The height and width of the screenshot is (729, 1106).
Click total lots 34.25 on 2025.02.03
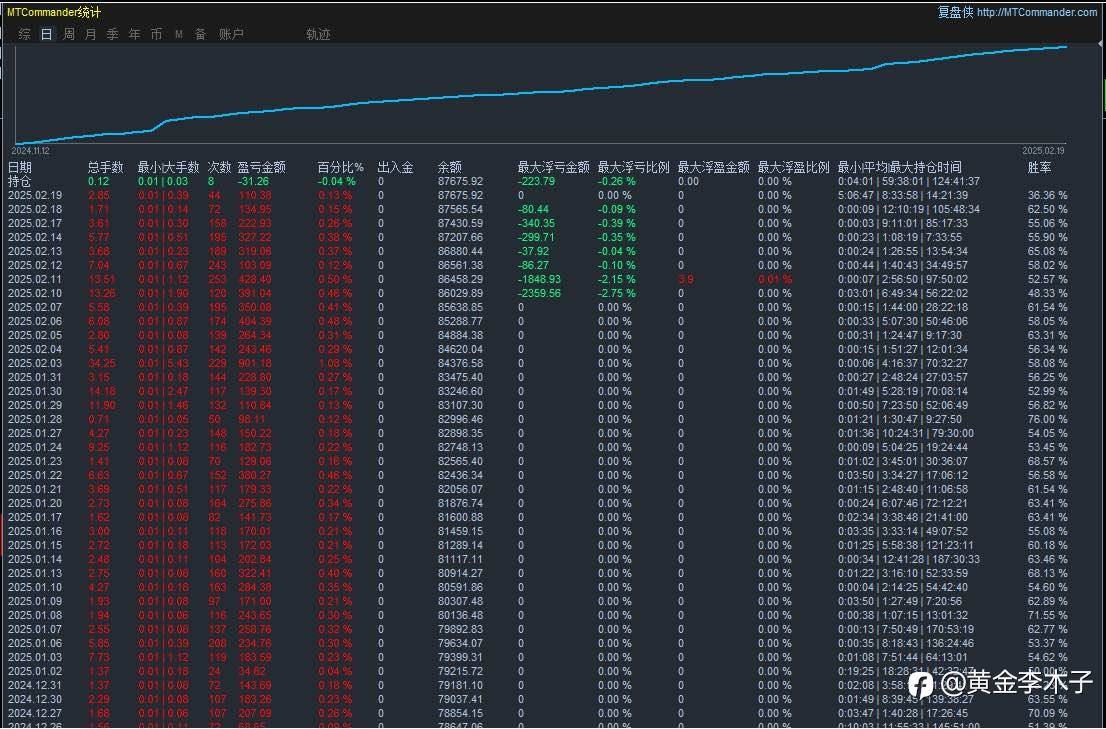[x=102, y=363]
